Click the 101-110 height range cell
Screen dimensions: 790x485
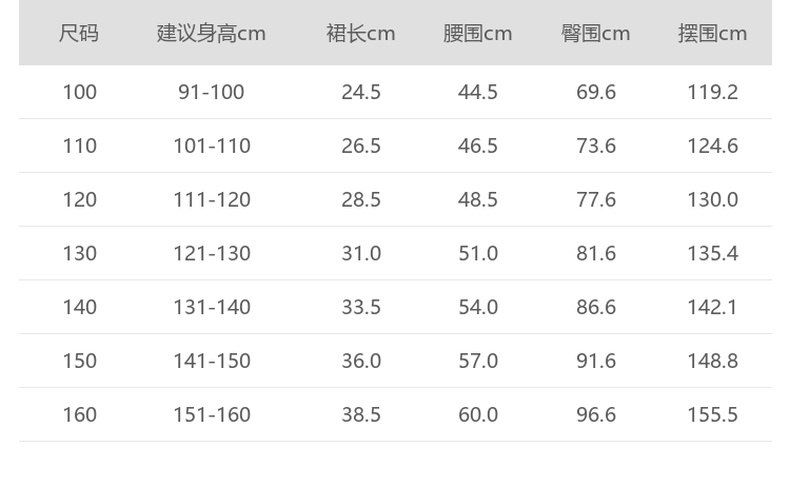[x=211, y=146]
